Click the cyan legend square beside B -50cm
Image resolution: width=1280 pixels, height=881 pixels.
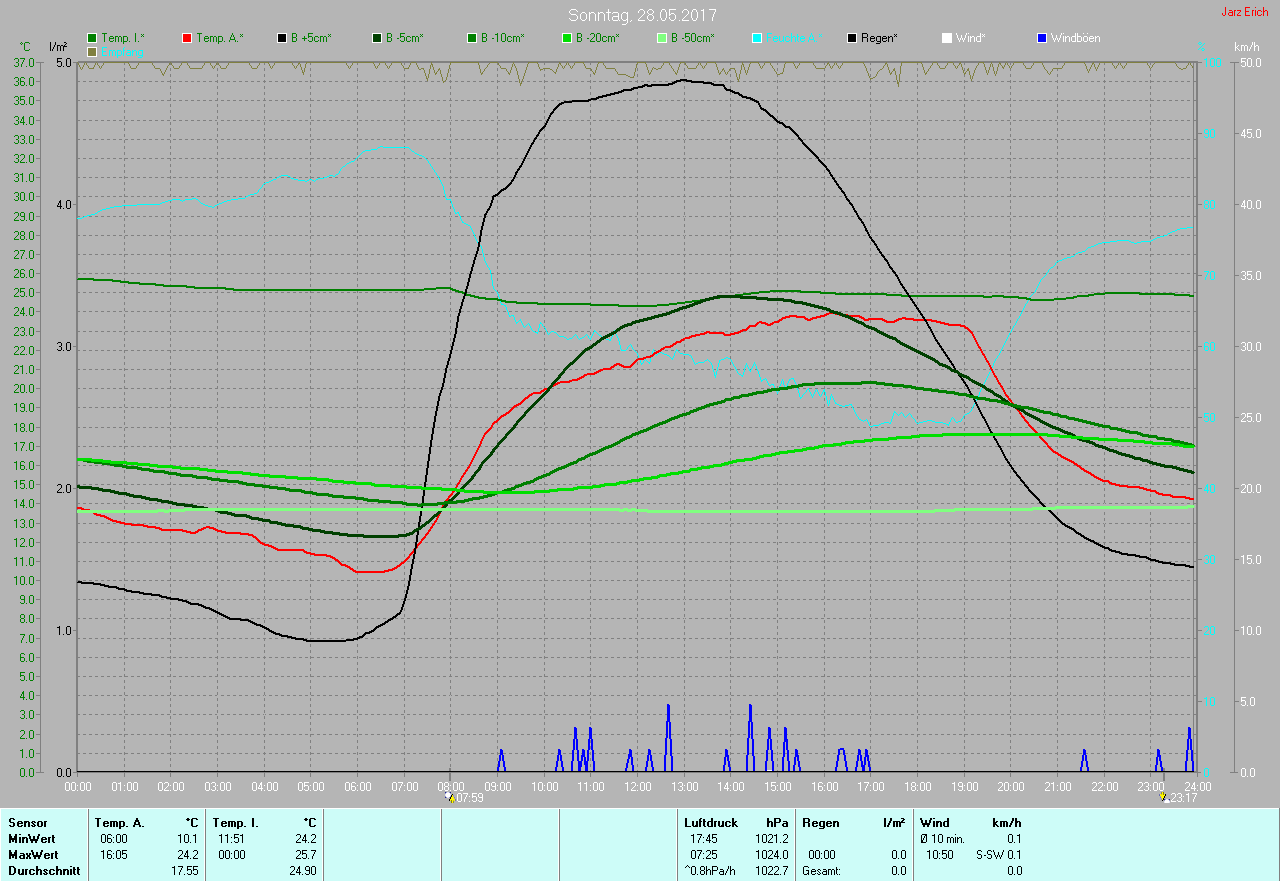pyautogui.click(x=757, y=38)
